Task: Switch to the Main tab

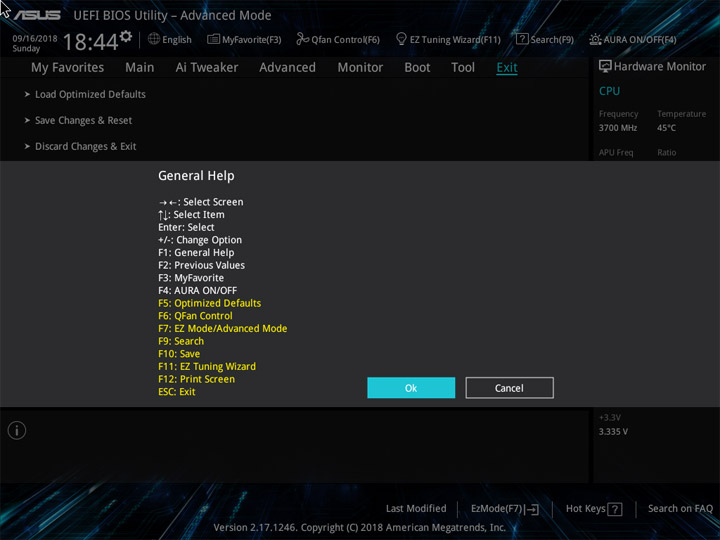Action: click(140, 68)
